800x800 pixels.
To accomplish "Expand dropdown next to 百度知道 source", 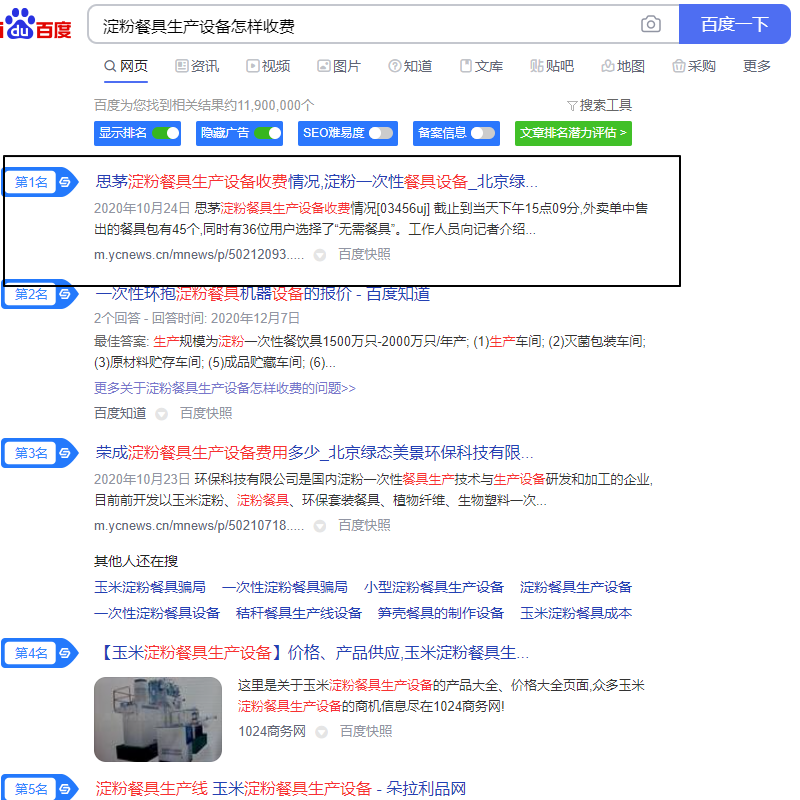I will (x=162, y=414).
